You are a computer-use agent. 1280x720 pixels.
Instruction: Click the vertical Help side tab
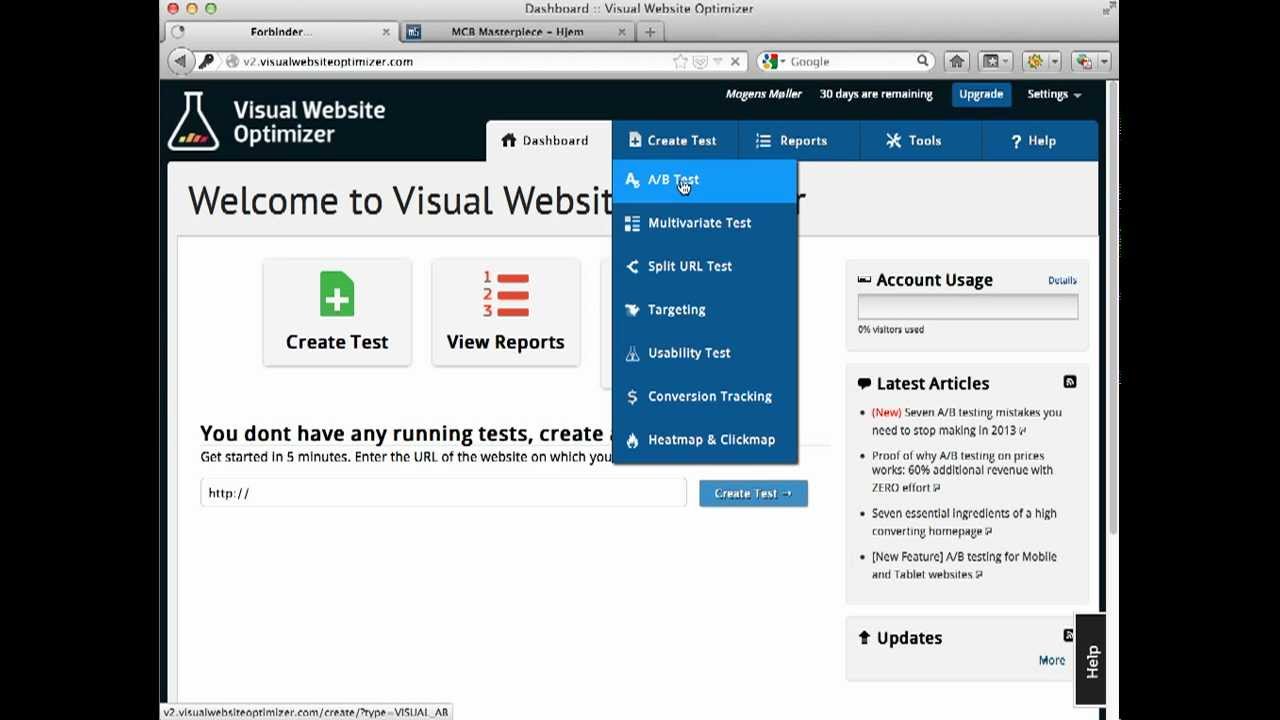pyautogui.click(x=1091, y=660)
